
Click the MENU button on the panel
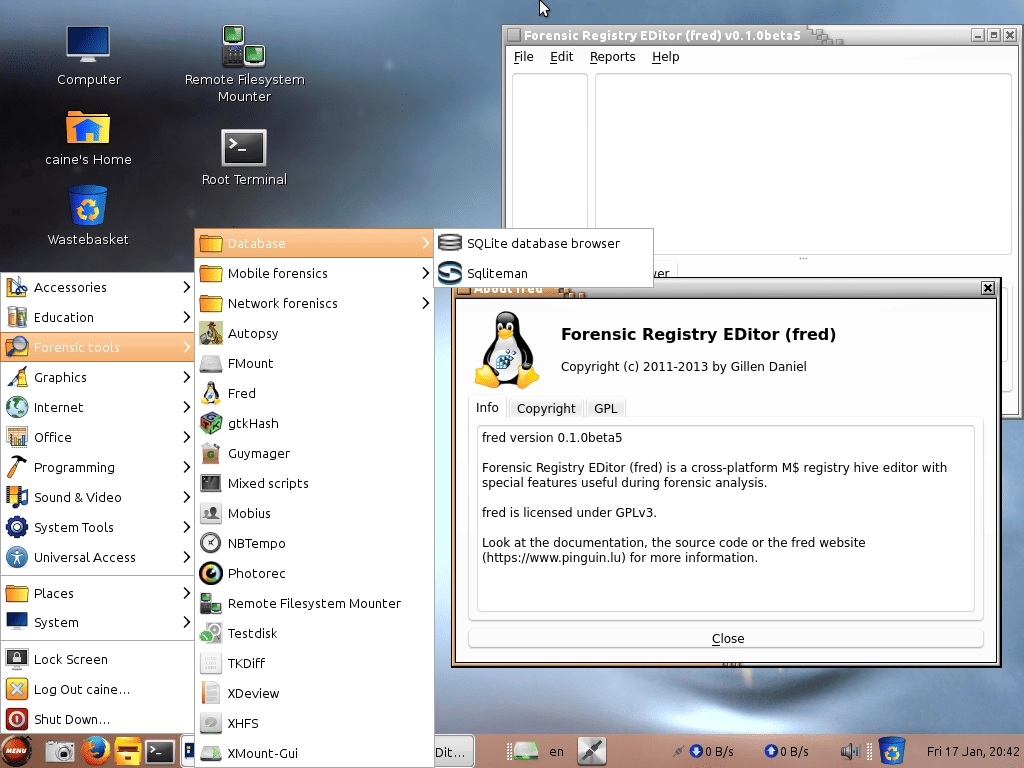pos(16,751)
